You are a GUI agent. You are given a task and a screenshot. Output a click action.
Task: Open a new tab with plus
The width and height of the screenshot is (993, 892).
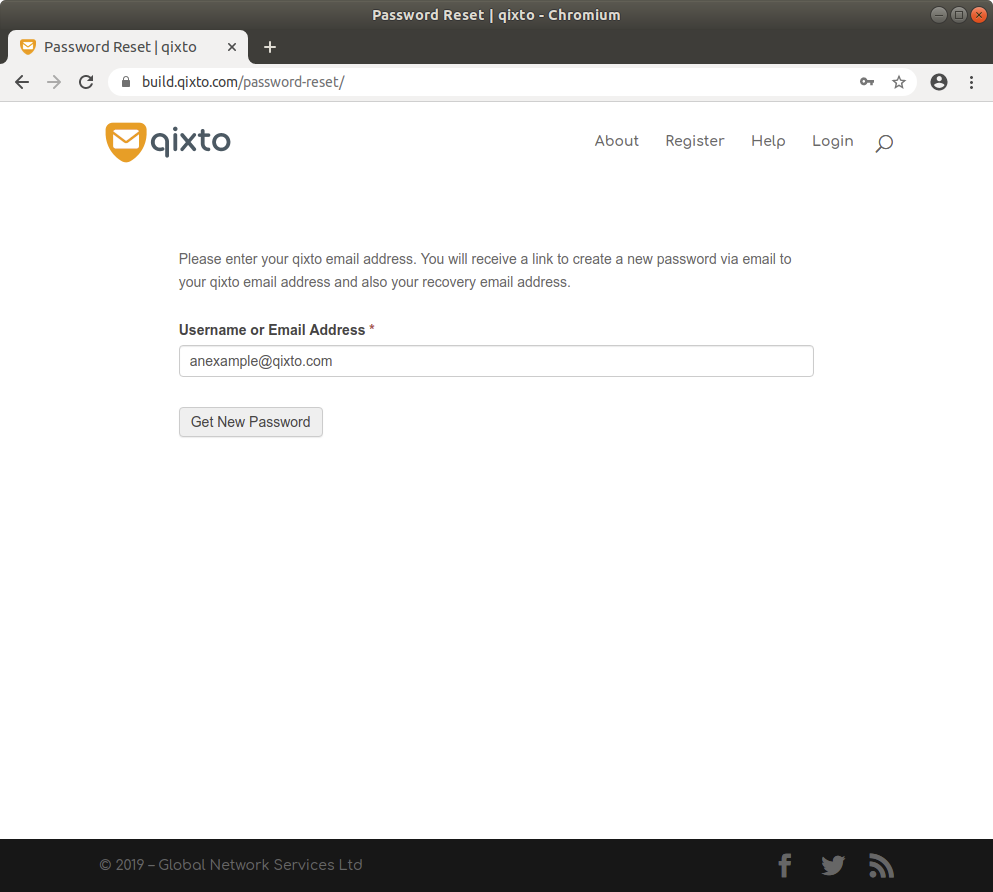point(270,47)
